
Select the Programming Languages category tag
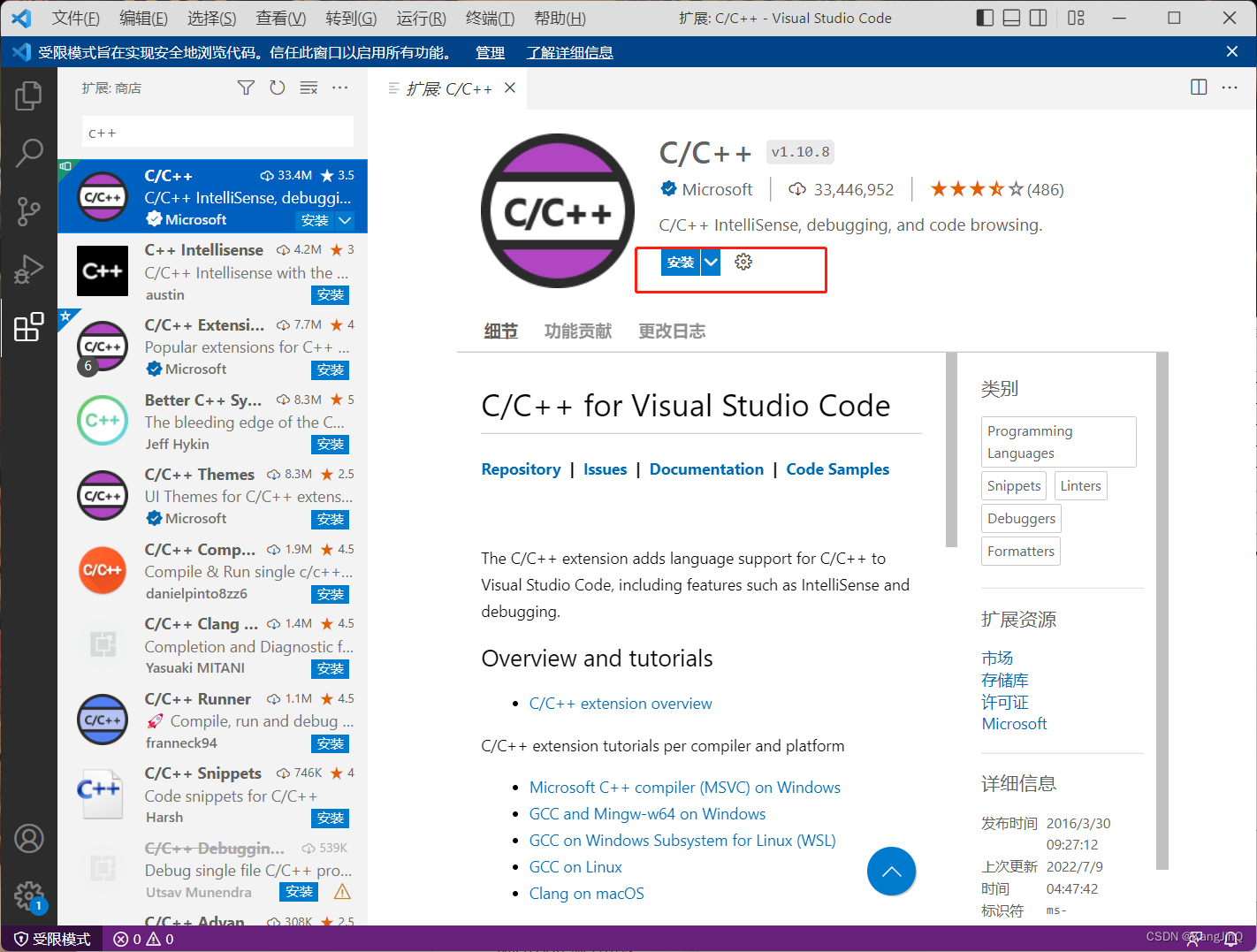tap(1058, 442)
